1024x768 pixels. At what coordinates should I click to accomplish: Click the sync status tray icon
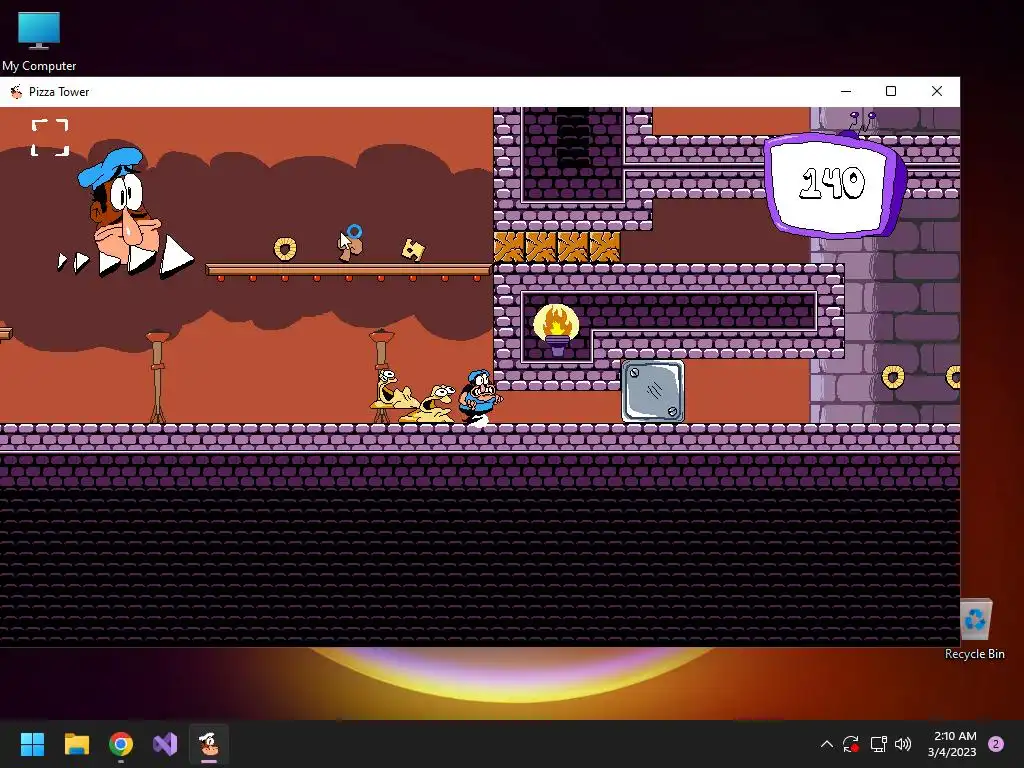tap(850, 744)
